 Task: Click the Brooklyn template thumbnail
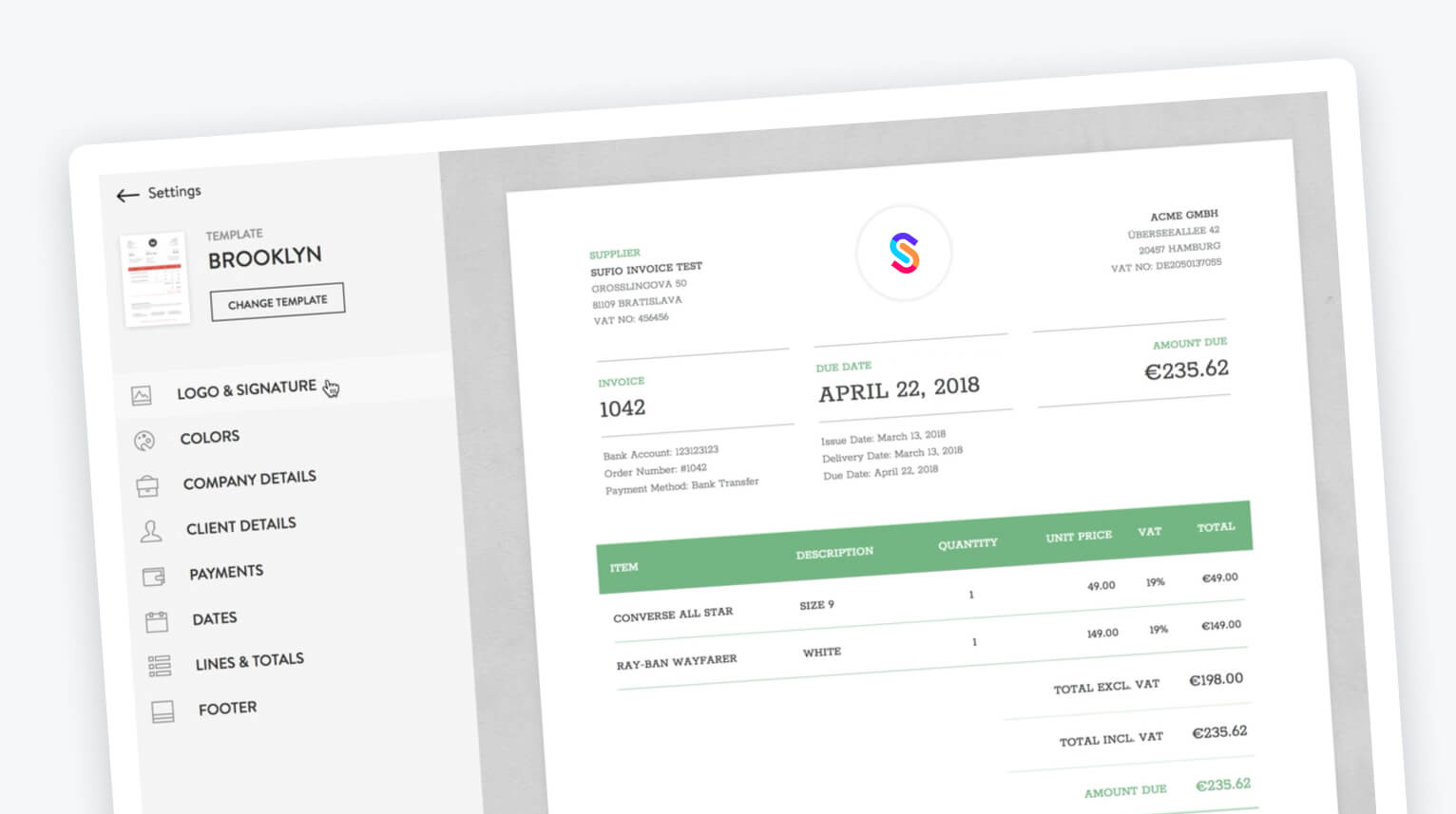pyautogui.click(x=154, y=278)
